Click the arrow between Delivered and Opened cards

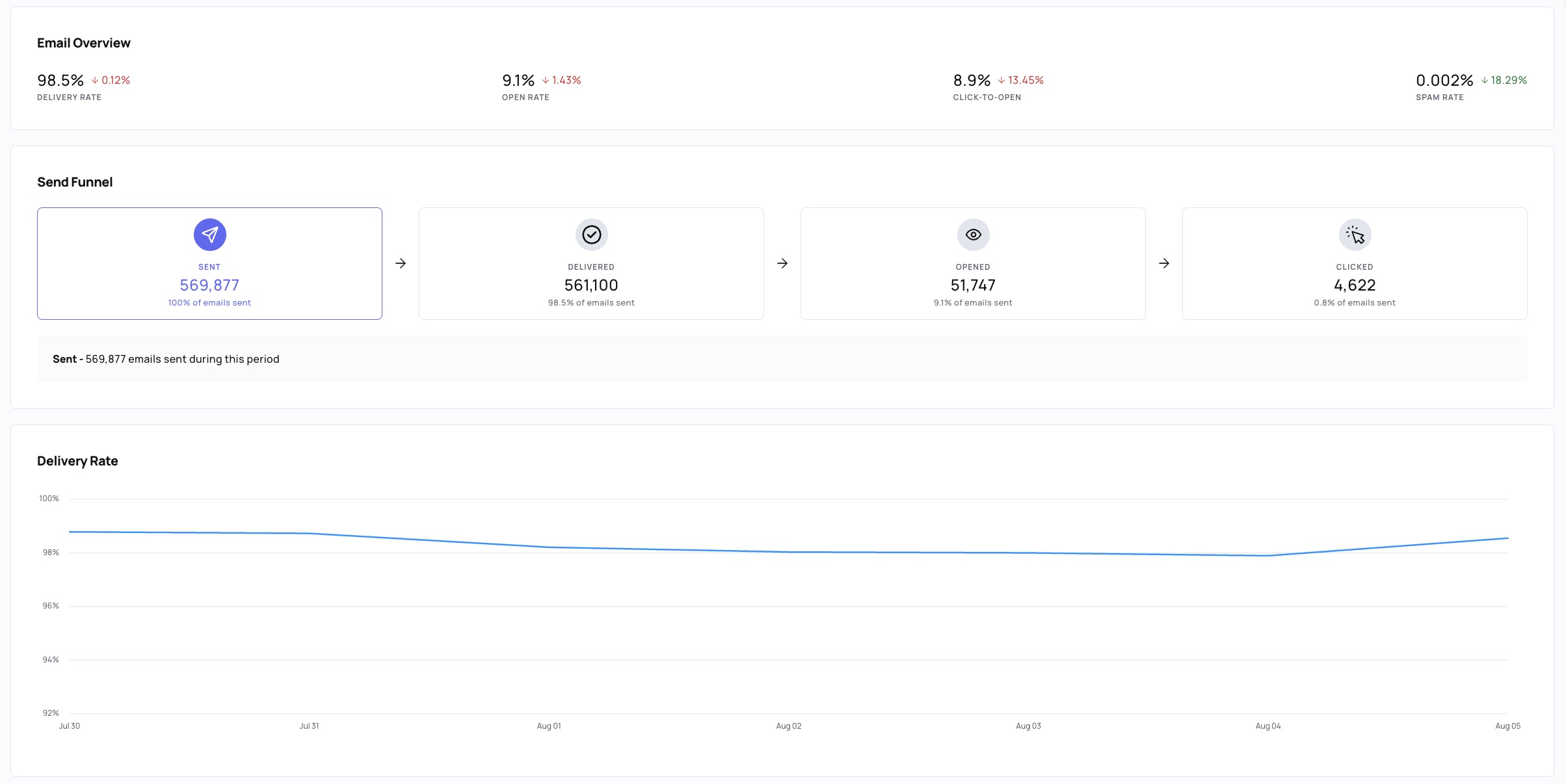(x=782, y=263)
